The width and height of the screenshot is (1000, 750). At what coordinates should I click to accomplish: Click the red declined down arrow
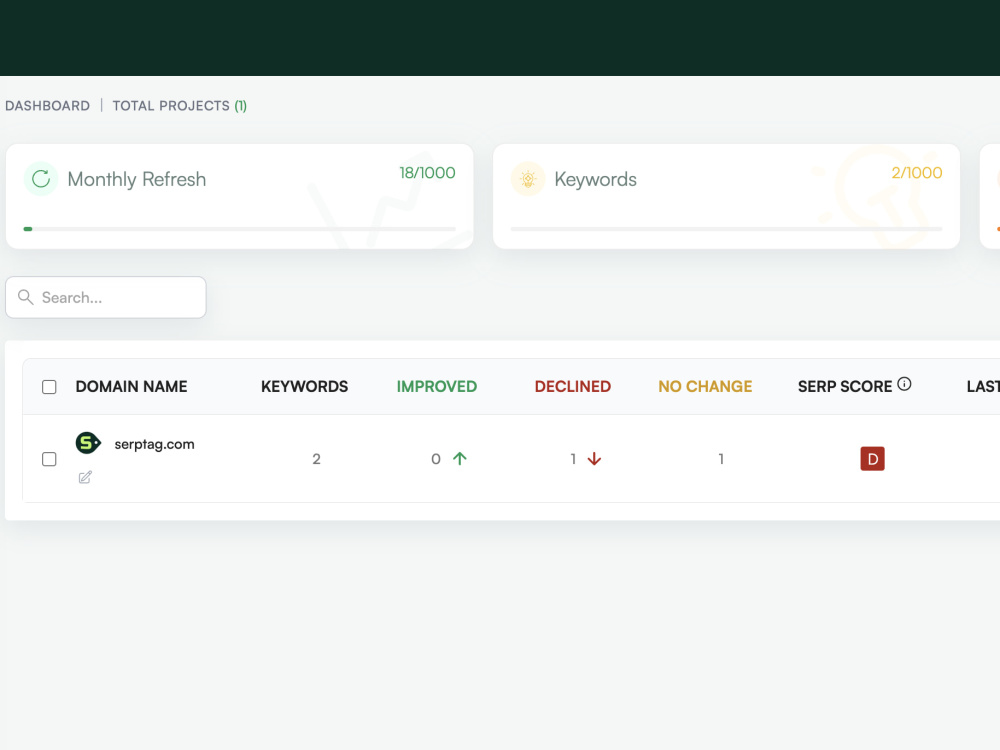[594, 459]
